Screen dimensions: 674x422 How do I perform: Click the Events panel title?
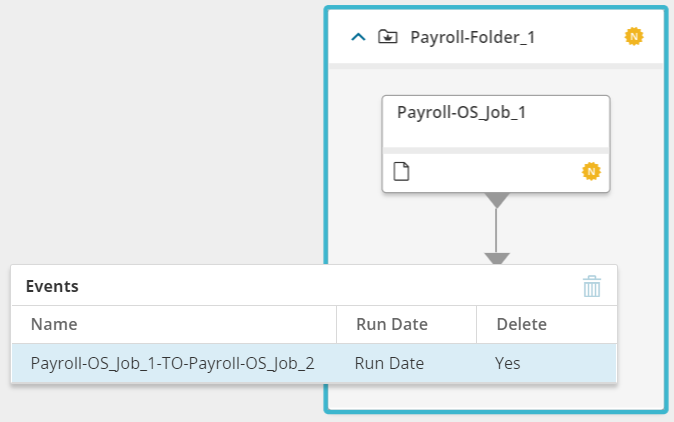52,286
